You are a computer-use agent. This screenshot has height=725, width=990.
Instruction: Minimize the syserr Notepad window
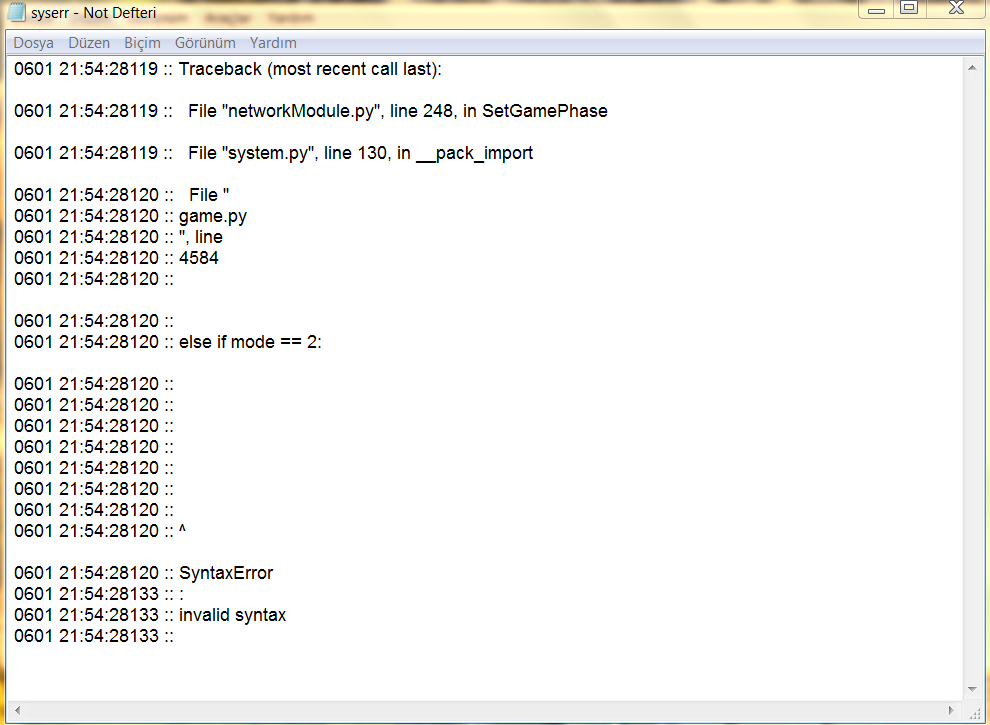click(876, 9)
